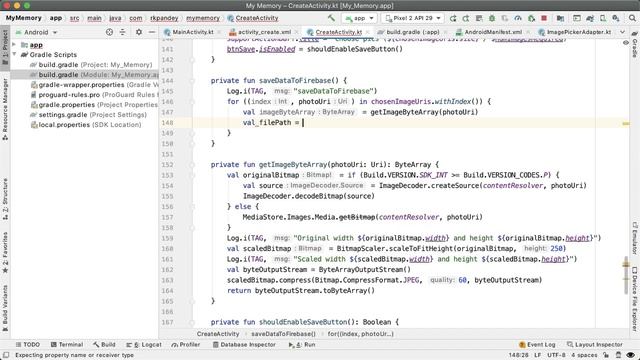Click the green Debug bug icon
The image size is (640, 360).
[492, 18]
